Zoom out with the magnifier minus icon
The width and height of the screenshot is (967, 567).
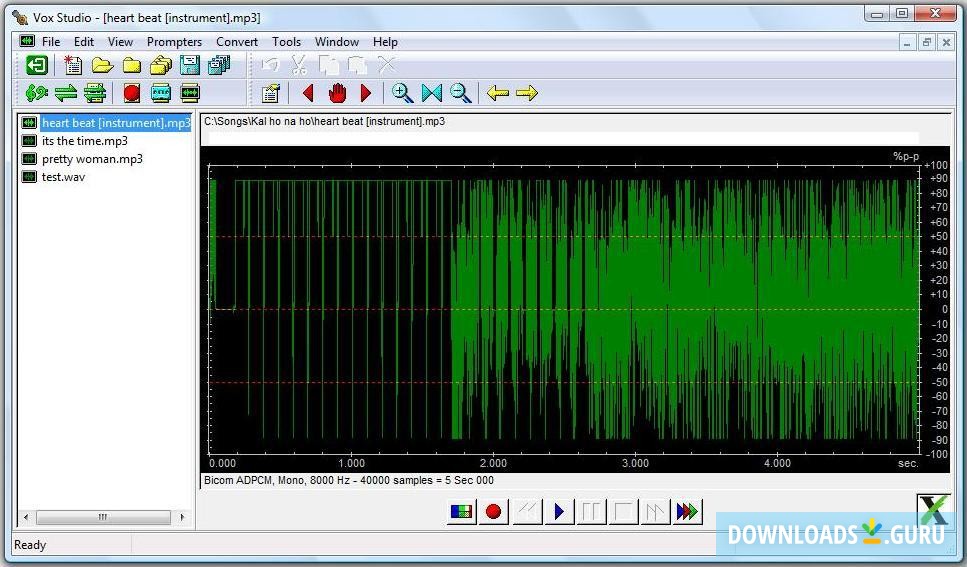461,93
